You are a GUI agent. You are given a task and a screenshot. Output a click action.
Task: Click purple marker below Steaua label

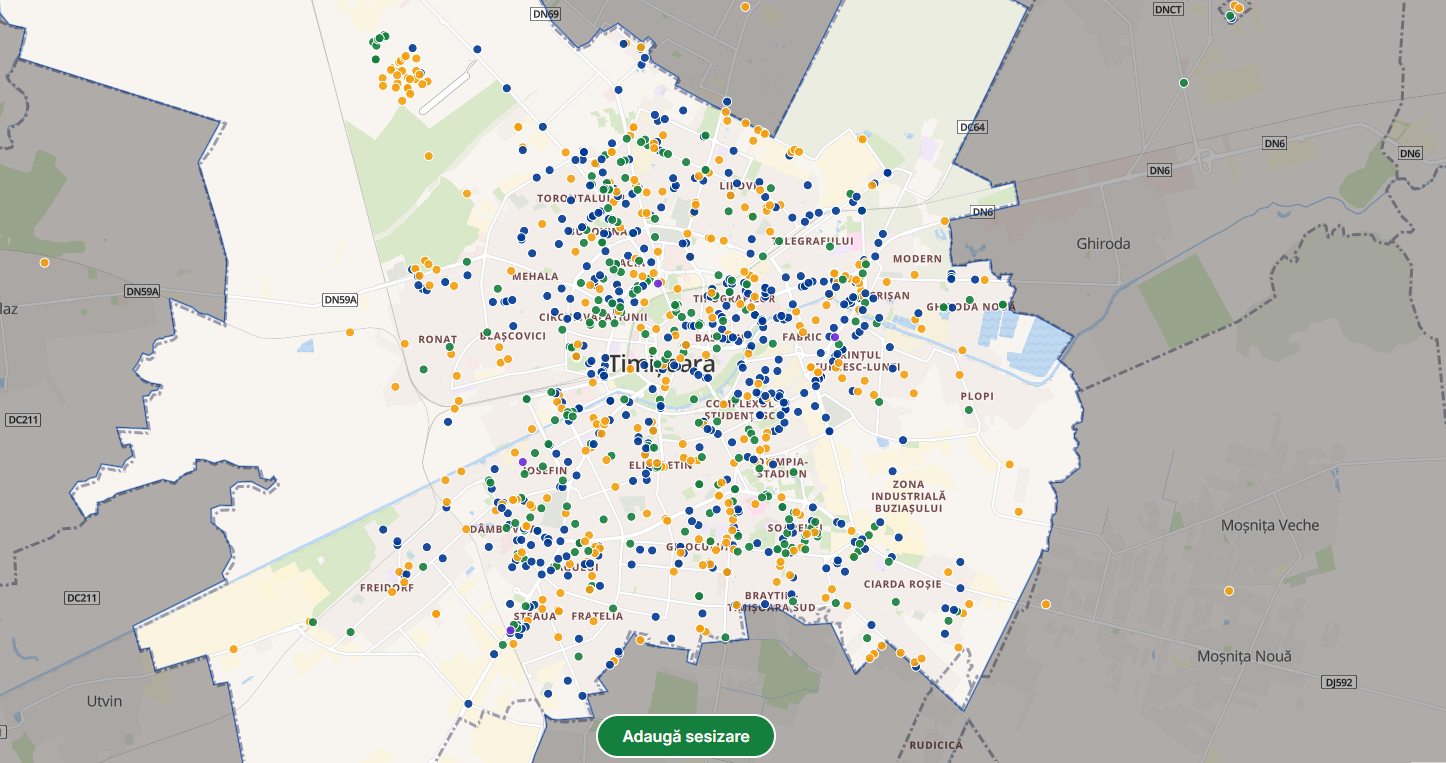(x=511, y=631)
